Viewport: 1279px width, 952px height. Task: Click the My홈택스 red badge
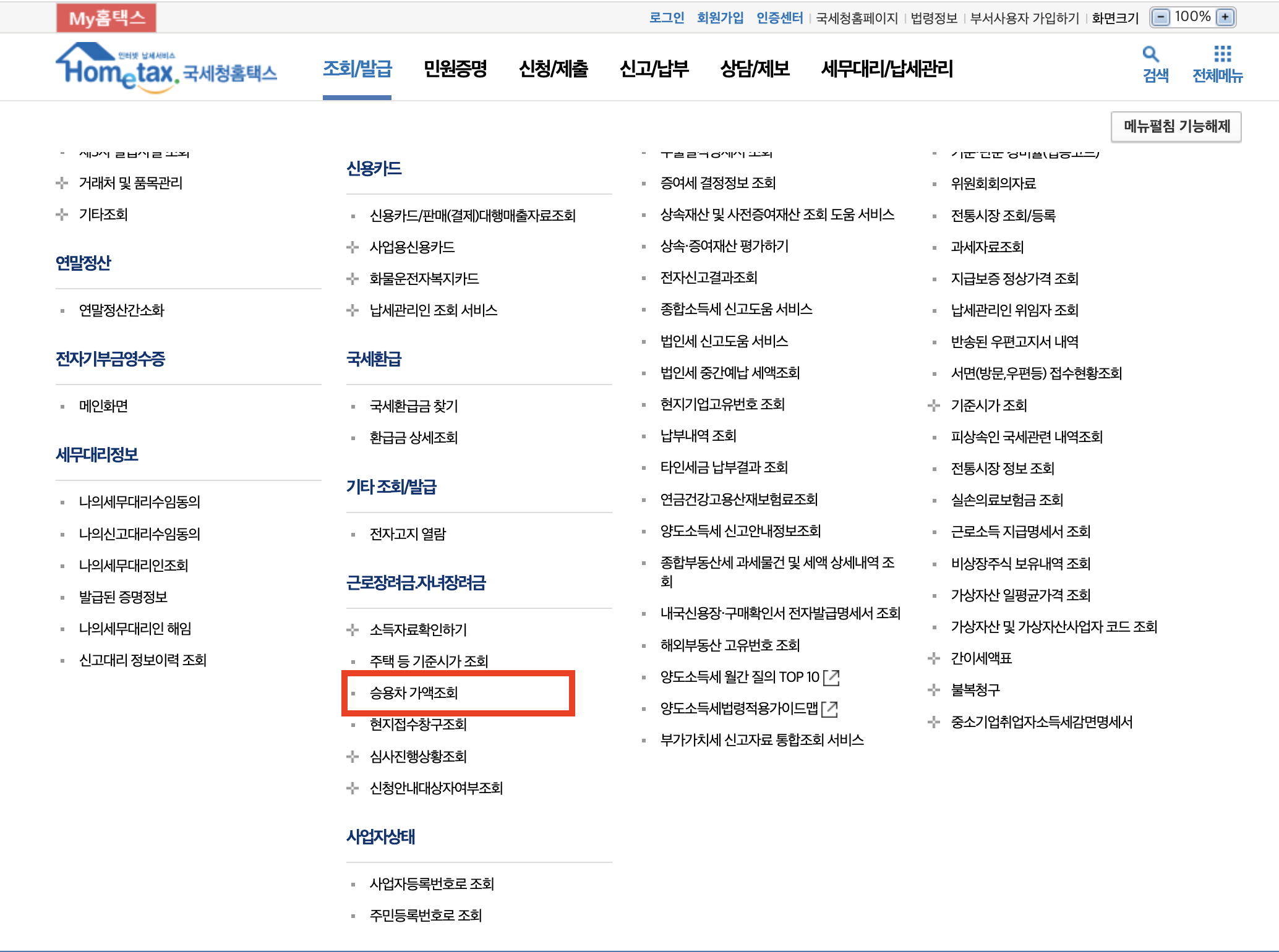pos(106,18)
